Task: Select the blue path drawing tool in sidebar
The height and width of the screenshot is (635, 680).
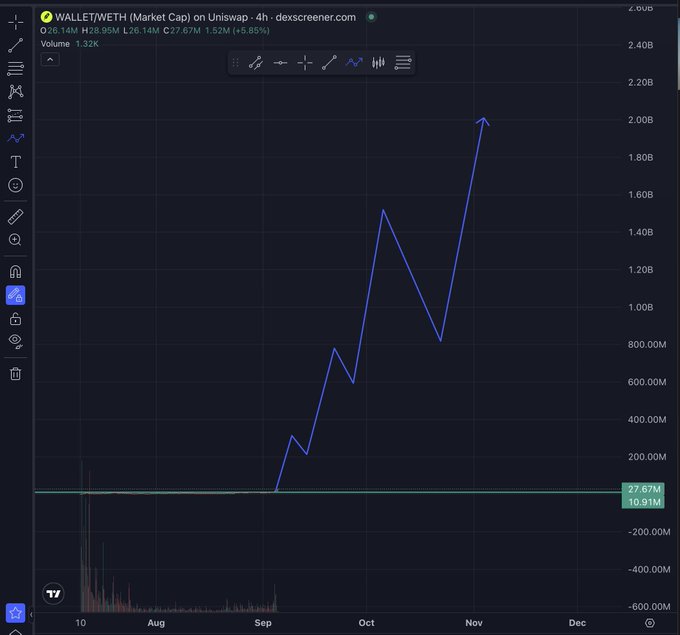Action: (x=16, y=138)
